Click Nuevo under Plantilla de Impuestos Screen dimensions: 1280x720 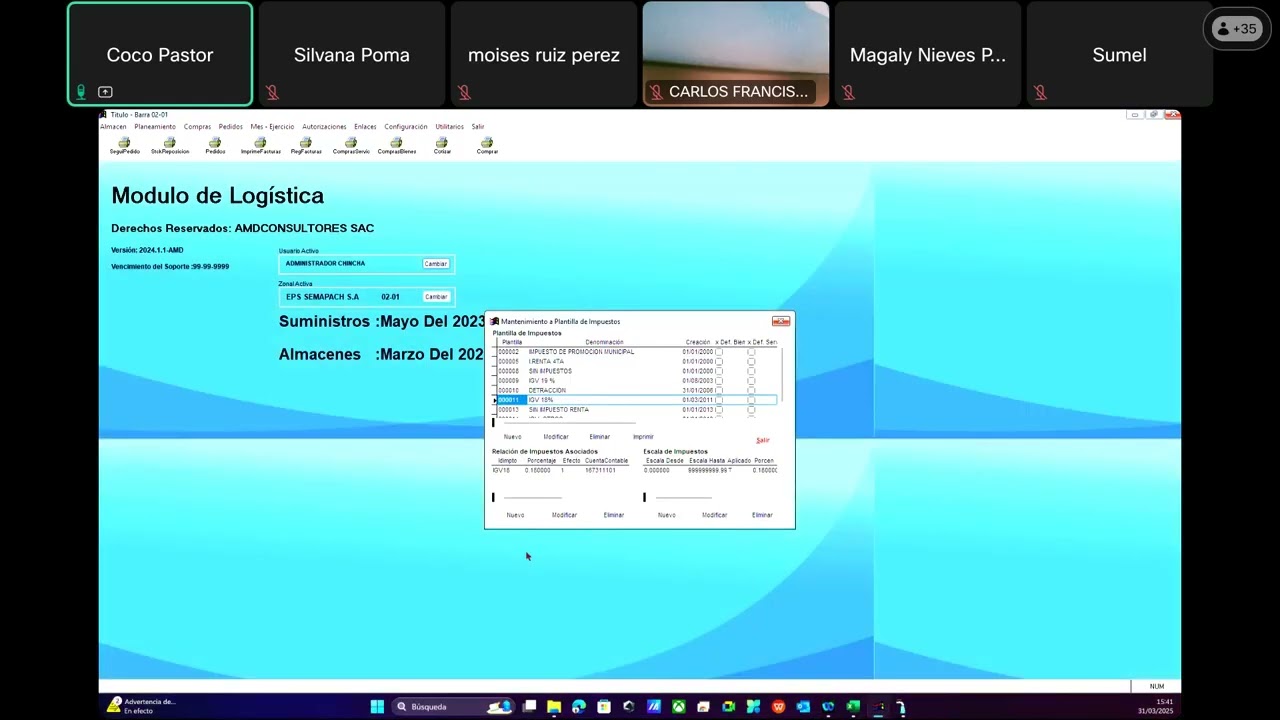513,437
